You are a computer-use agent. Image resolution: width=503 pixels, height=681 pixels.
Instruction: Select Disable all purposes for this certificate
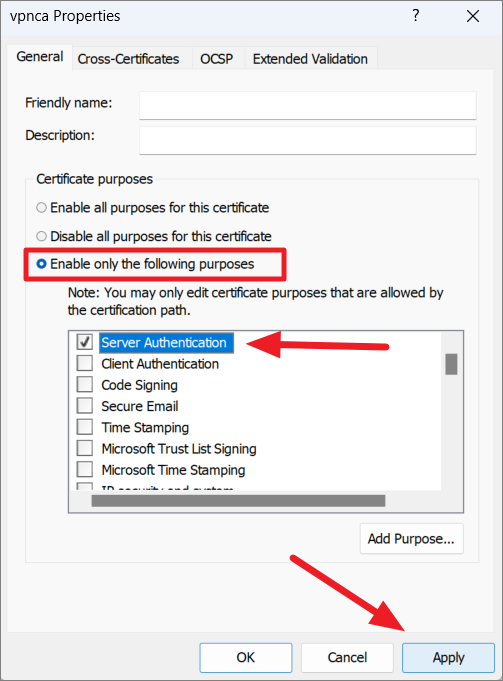(x=41, y=236)
